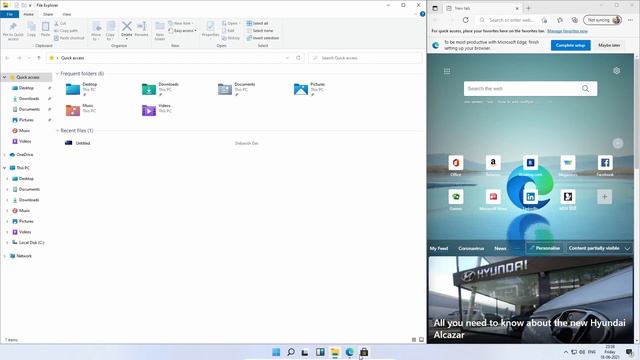Screen dimensions: 640x360
Task: Click Invert selection in the ribbon
Action: click(x=263, y=38)
